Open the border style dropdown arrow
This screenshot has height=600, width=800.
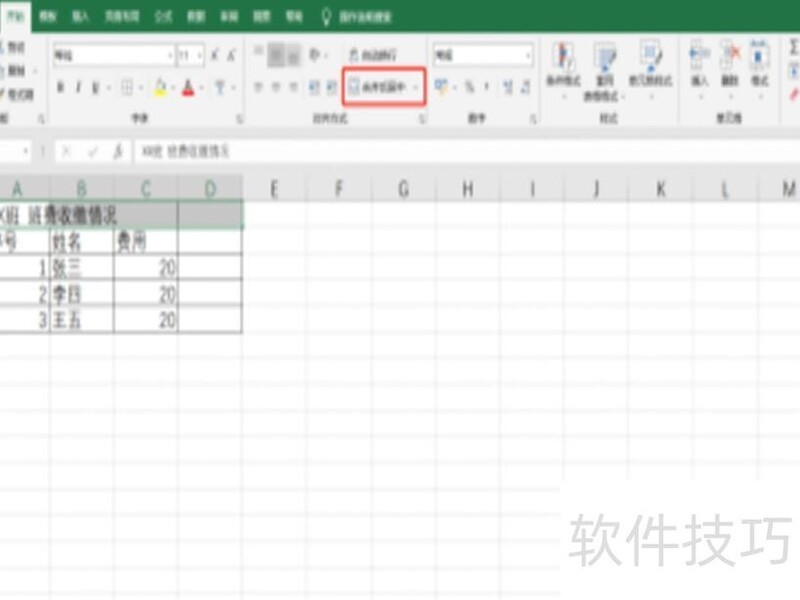[x=140, y=85]
